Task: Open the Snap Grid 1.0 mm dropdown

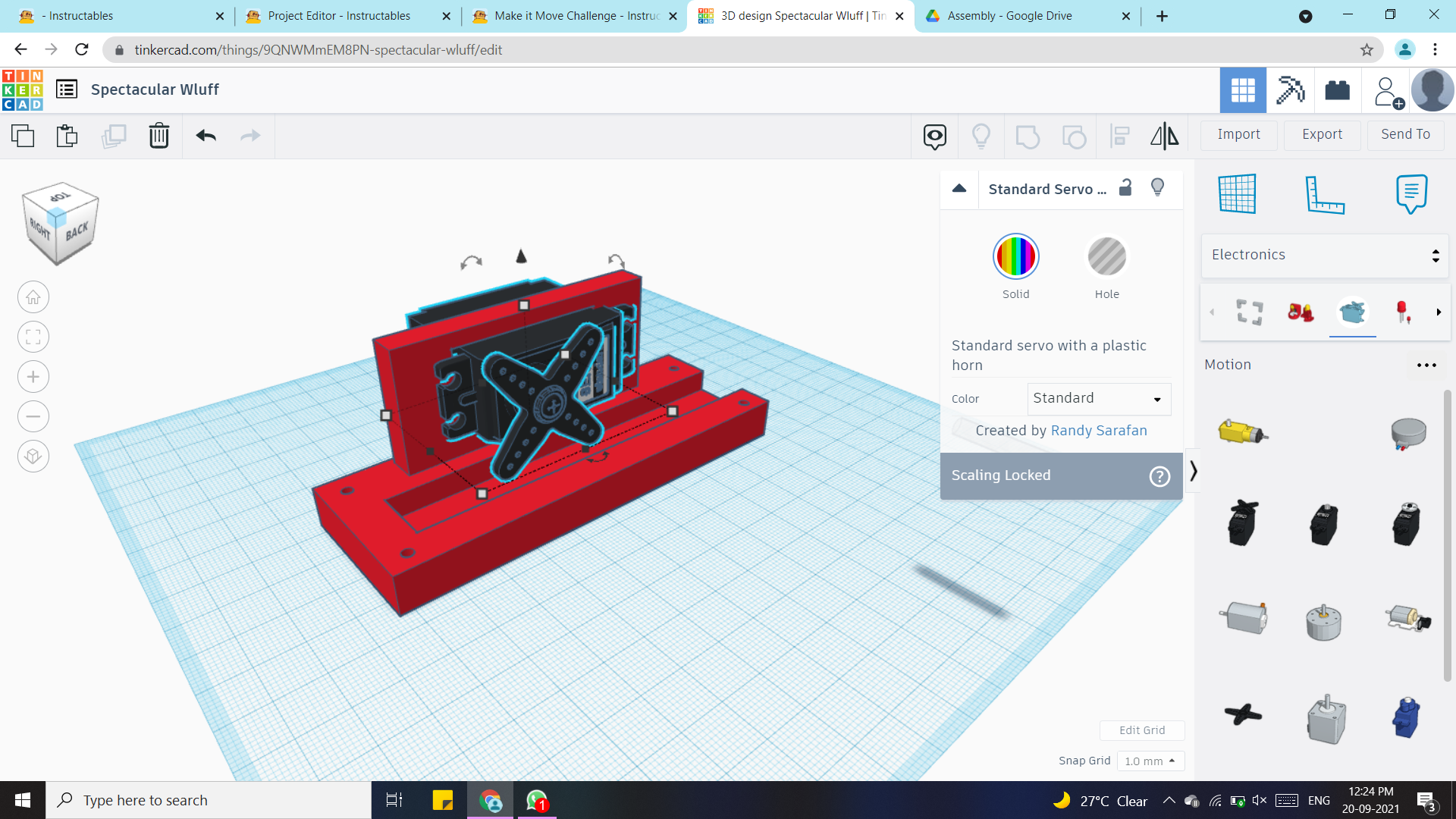Action: pos(1150,761)
